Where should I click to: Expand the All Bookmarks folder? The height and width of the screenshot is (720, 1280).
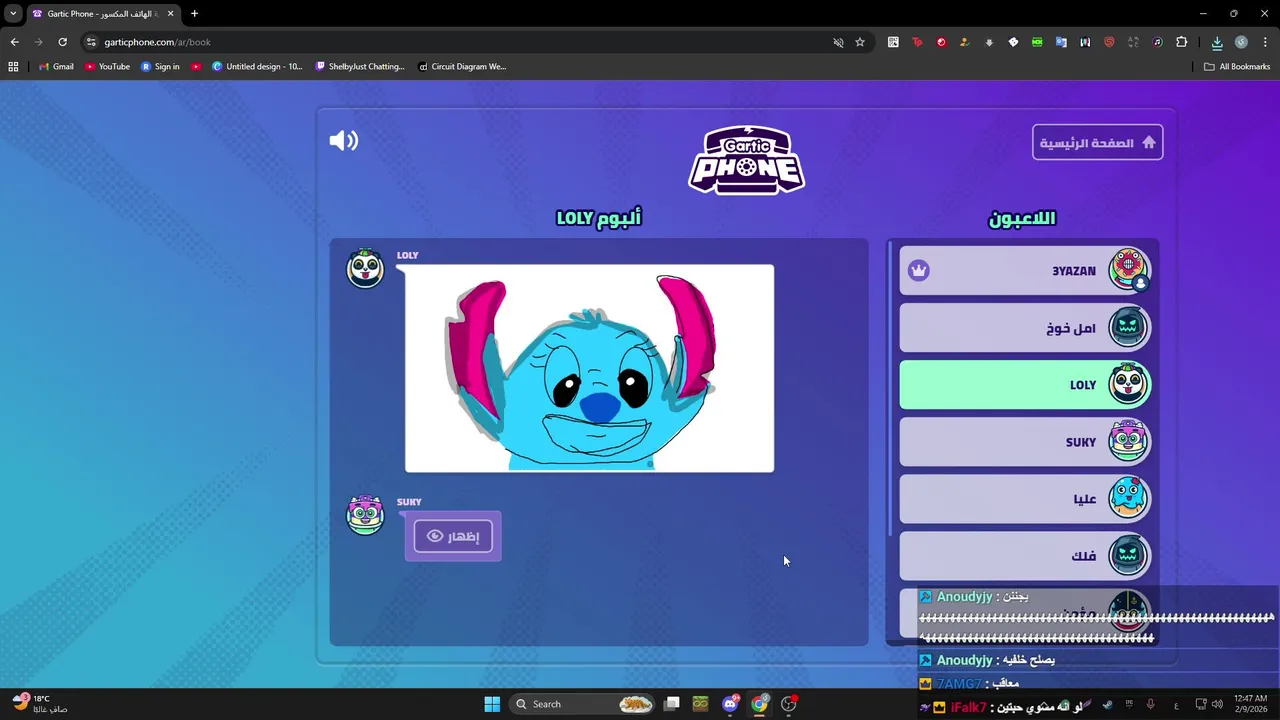pos(1237,67)
